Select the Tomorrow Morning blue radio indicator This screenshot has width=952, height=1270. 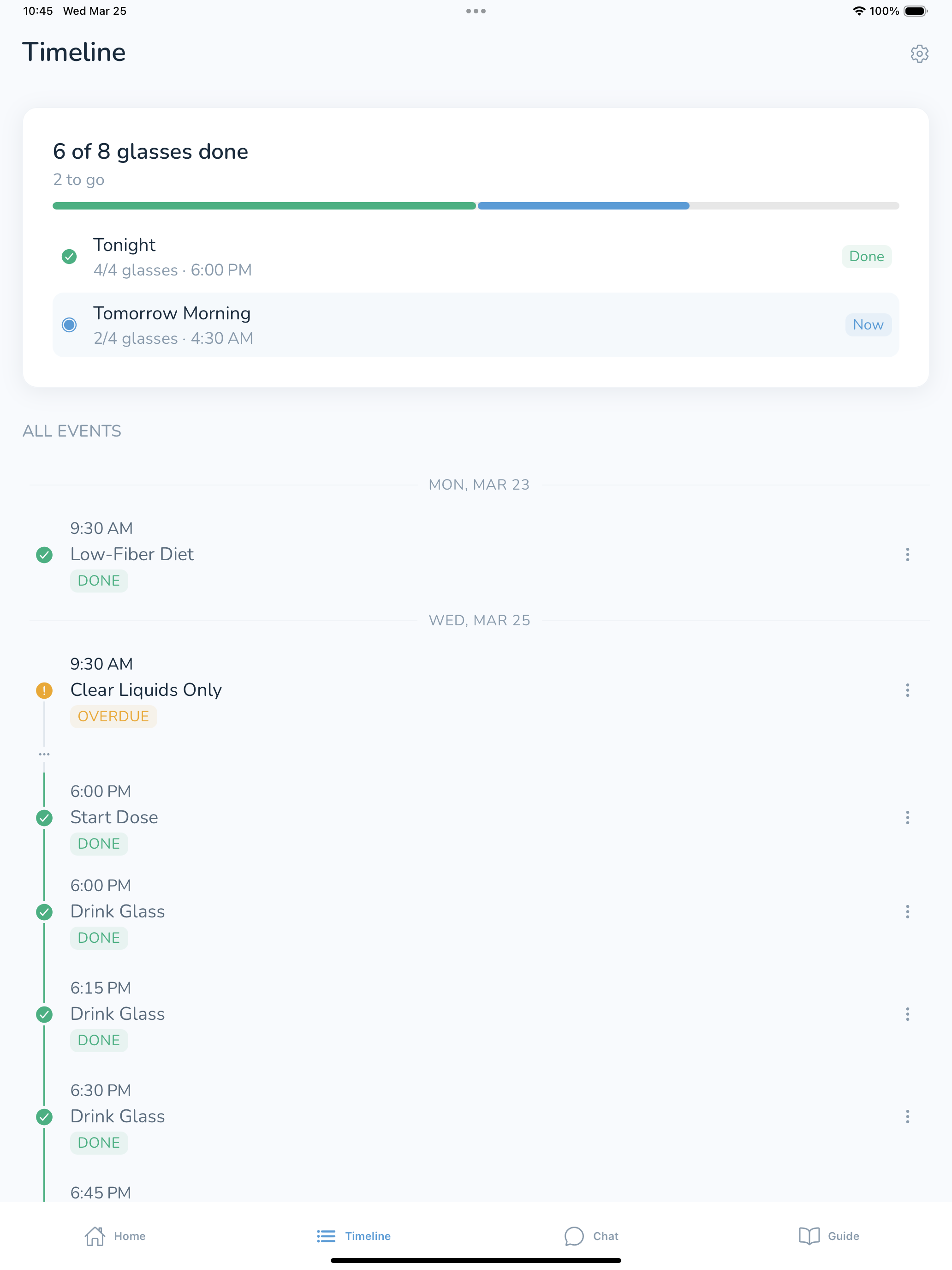tap(70, 325)
